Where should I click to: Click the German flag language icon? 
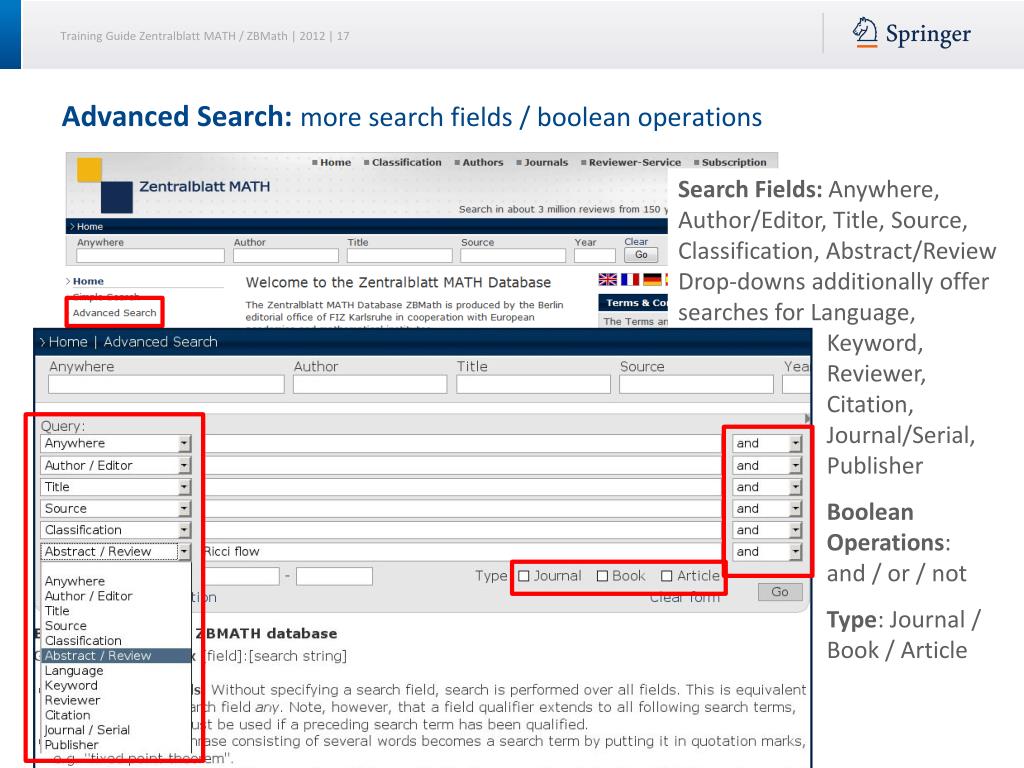coord(652,280)
